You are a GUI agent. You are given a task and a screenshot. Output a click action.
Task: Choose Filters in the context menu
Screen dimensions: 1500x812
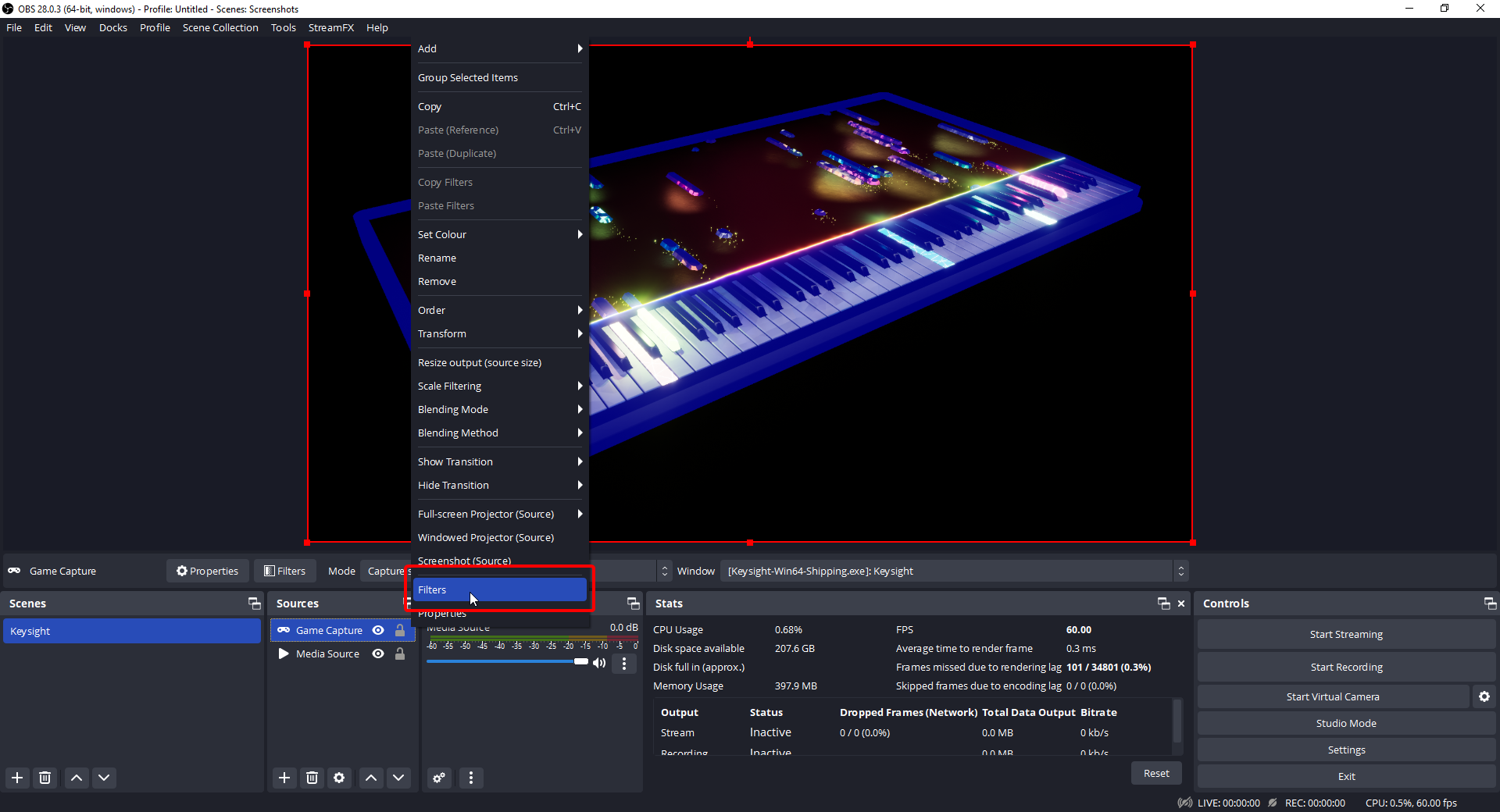pyautogui.click(x=500, y=589)
